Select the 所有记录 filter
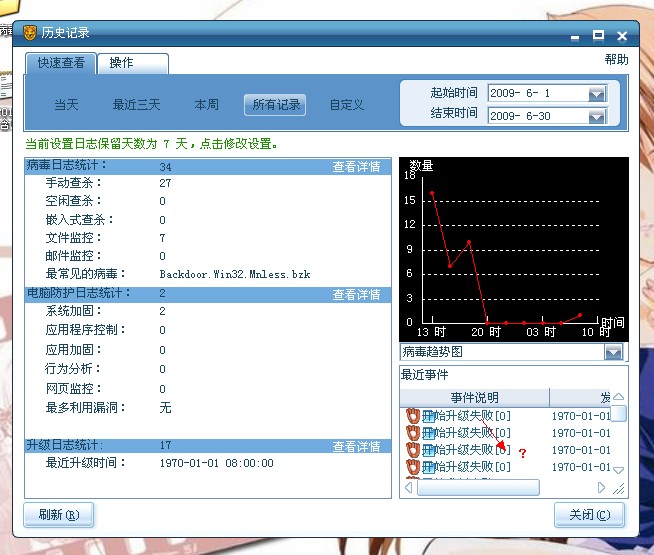 (275, 105)
